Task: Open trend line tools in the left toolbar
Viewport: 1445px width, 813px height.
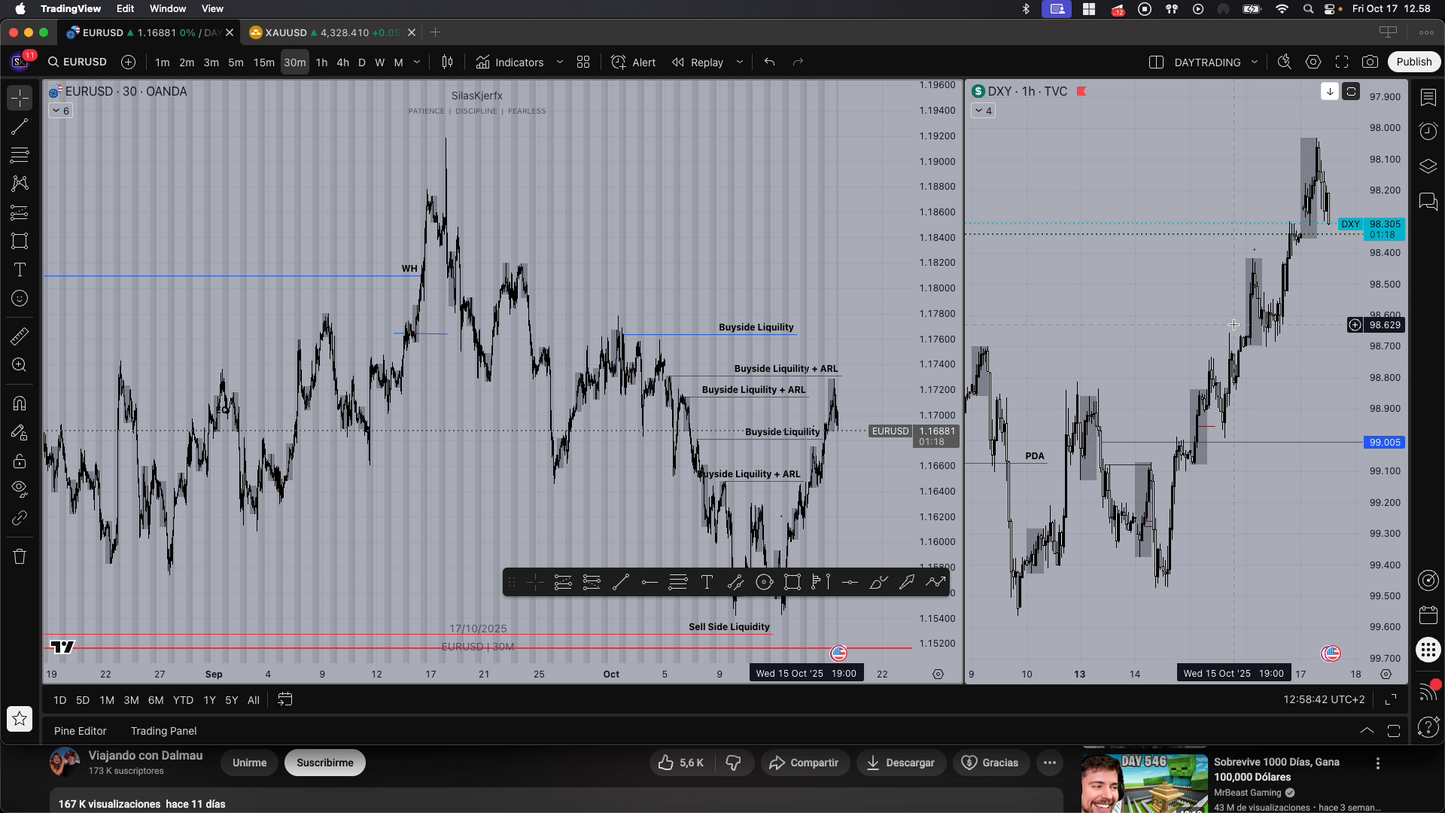Action: click(19, 127)
